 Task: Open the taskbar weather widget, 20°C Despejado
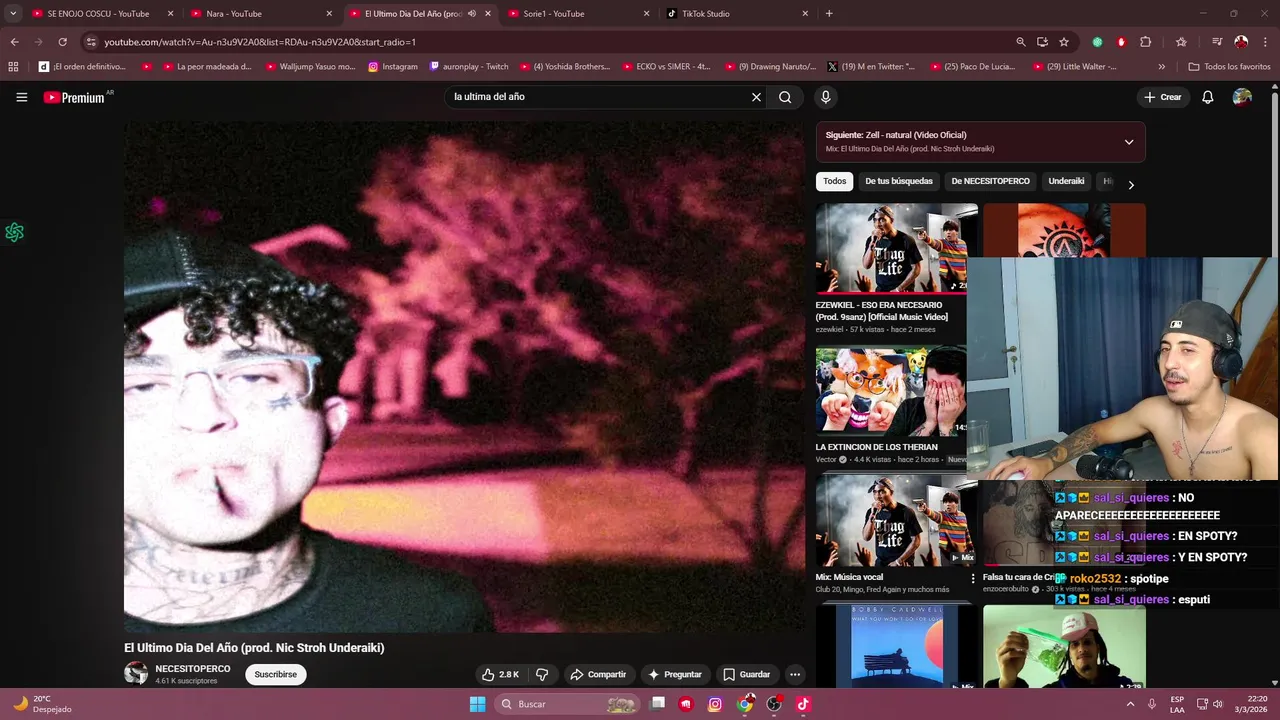(x=42, y=704)
